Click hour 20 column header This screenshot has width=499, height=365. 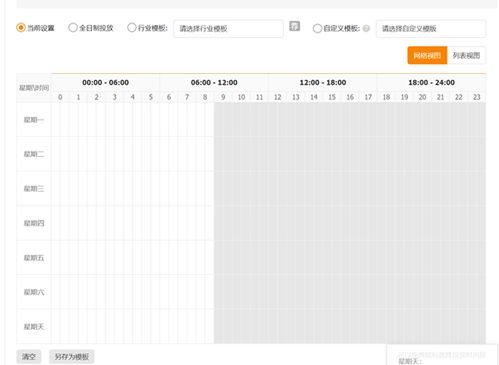pos(422,97)
